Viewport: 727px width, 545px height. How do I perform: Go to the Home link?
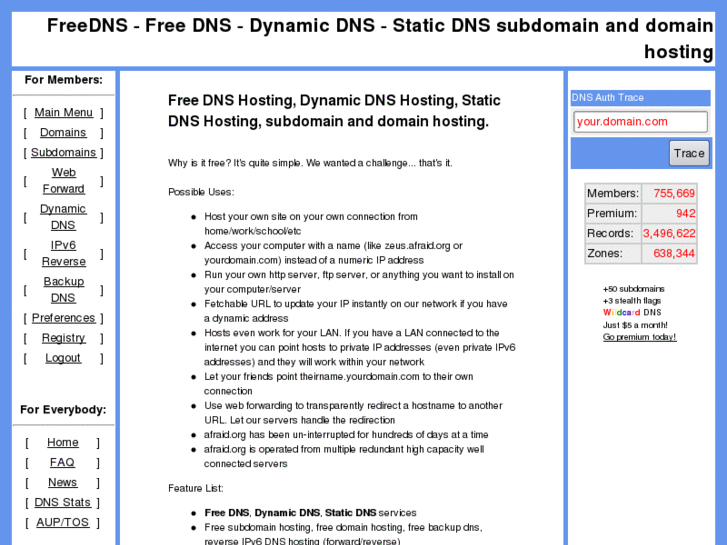[63, 442]
